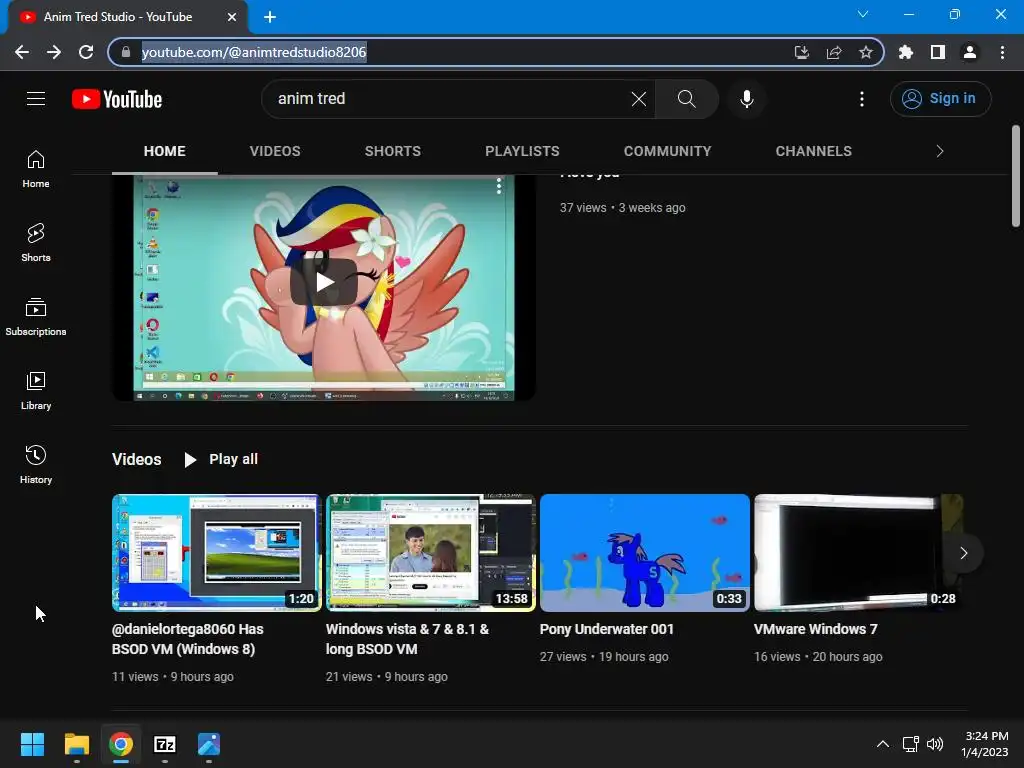
Task: Open Shorts in the sidebar
Action: [x=36, y=243]
